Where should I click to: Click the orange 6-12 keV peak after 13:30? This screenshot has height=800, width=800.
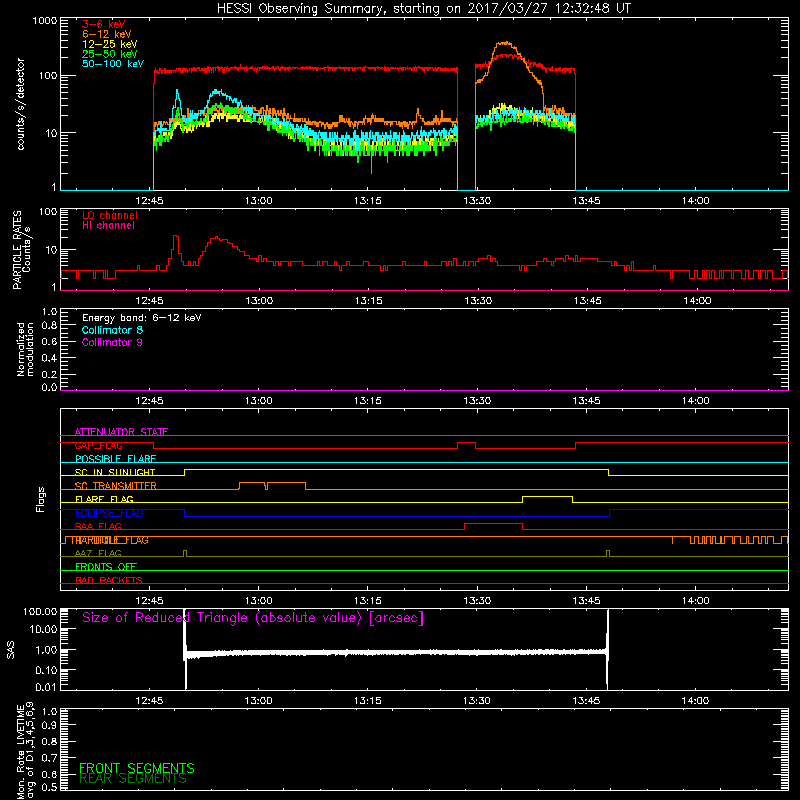pyautogui.click(x=505, y=44)
